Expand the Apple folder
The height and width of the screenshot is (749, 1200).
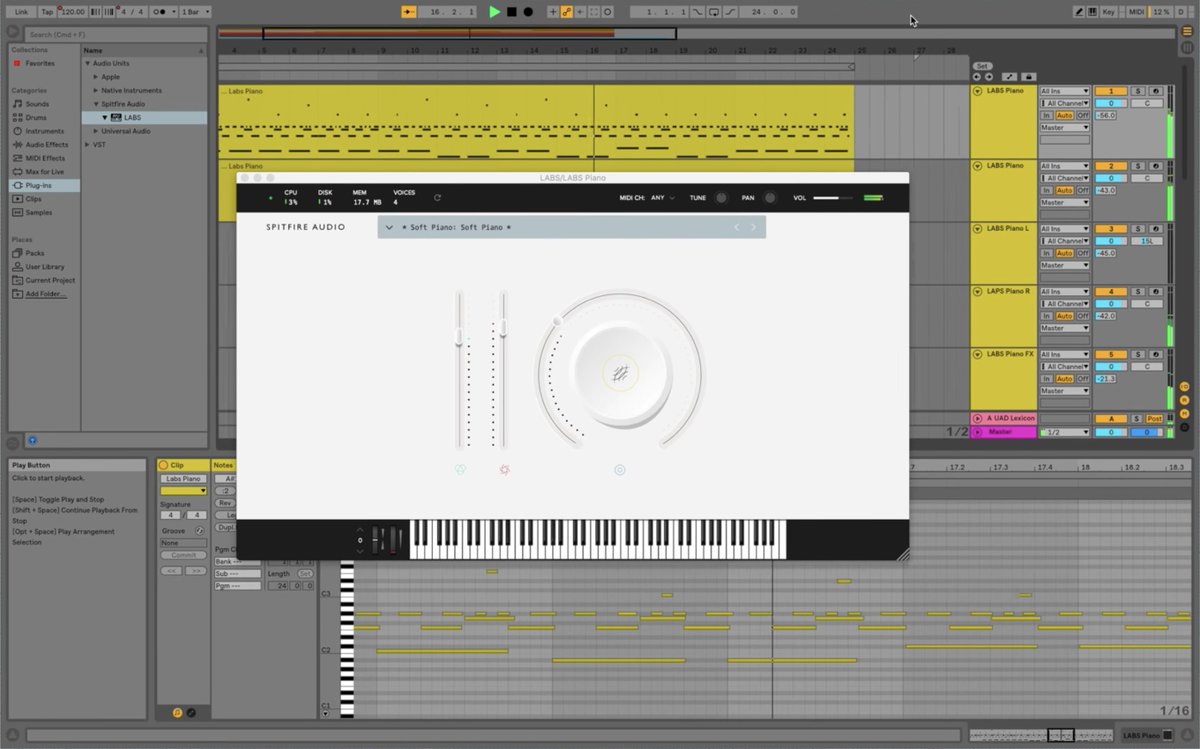(96, 76)
